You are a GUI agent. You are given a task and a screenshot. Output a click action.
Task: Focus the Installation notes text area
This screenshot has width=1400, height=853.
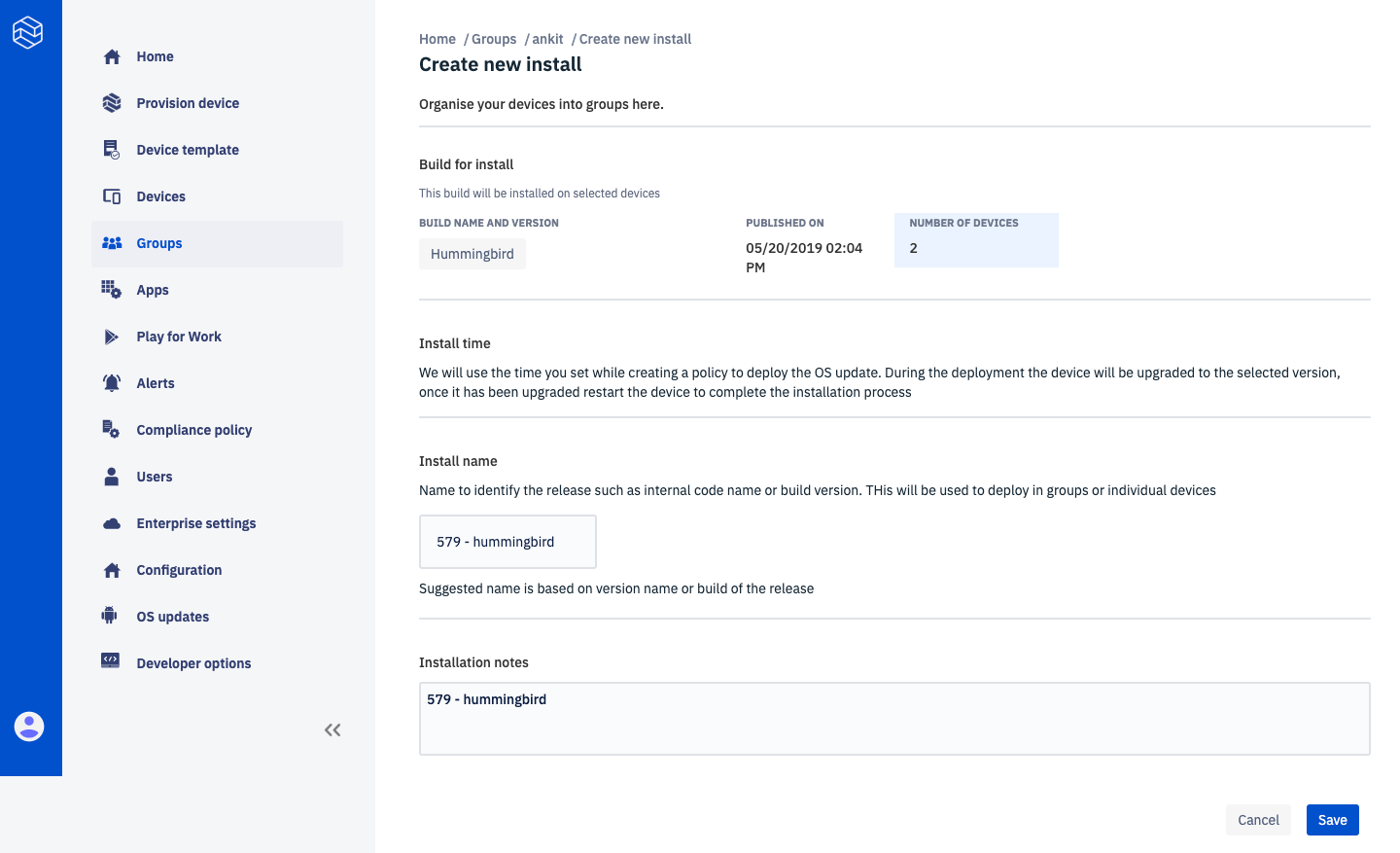[893, 719]
